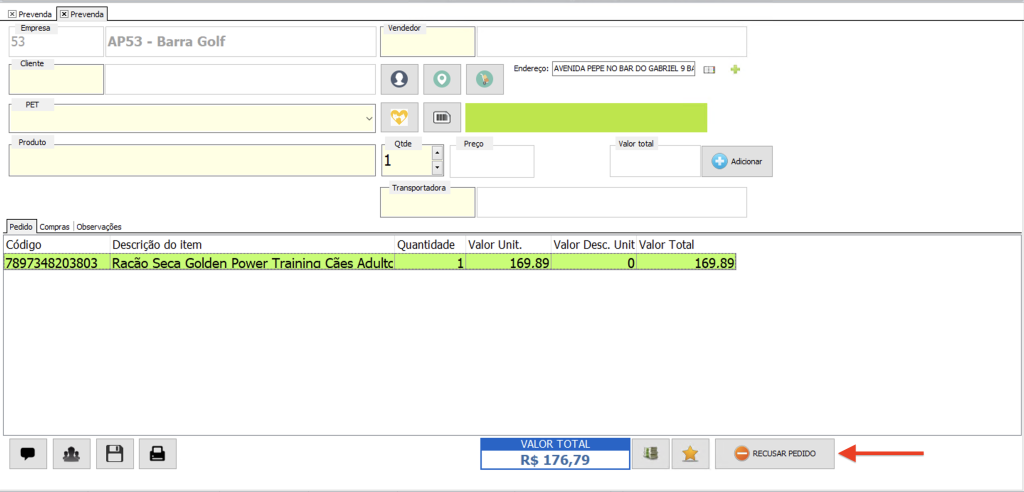Click the green plus icon beside Endereço

[735, 70]
